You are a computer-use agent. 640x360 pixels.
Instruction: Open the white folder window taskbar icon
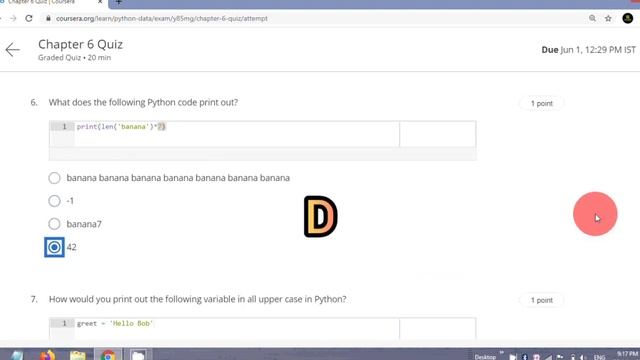pos(138,355)
